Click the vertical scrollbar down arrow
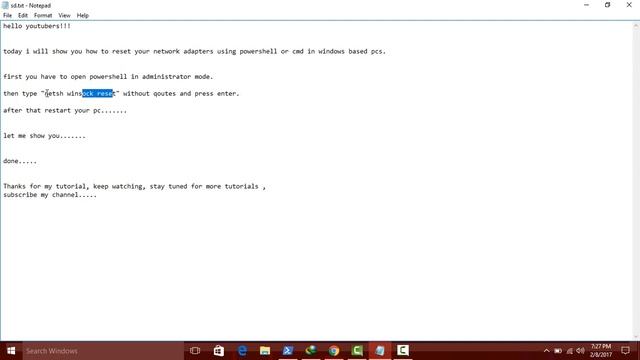640x360 pixels. [x=636, y=336]
